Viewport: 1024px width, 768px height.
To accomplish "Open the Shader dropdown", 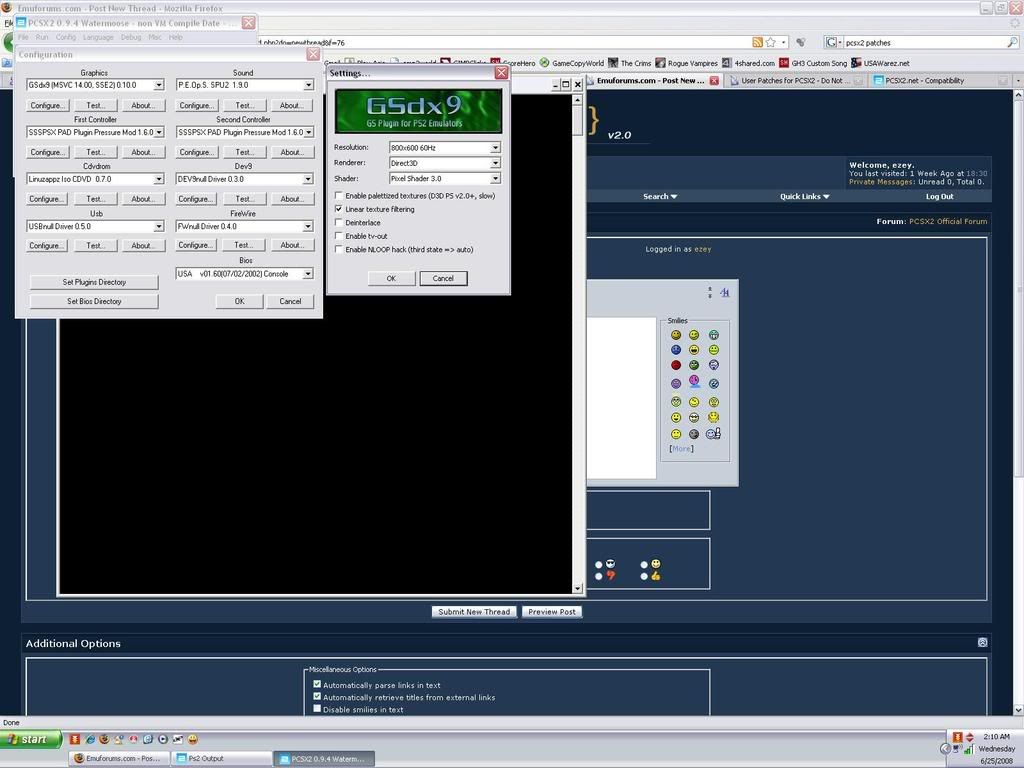I will 495,178.
